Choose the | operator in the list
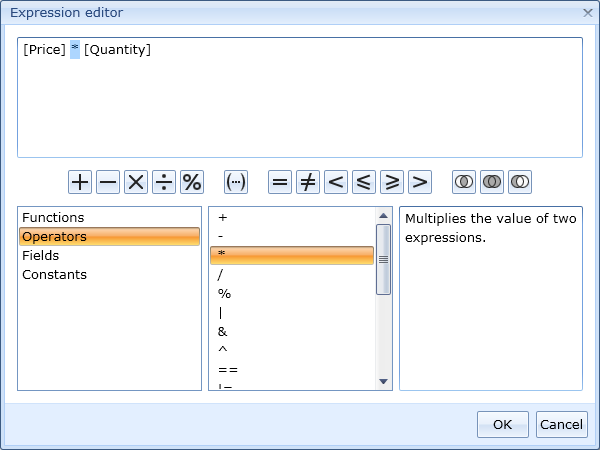 point(292,313)
